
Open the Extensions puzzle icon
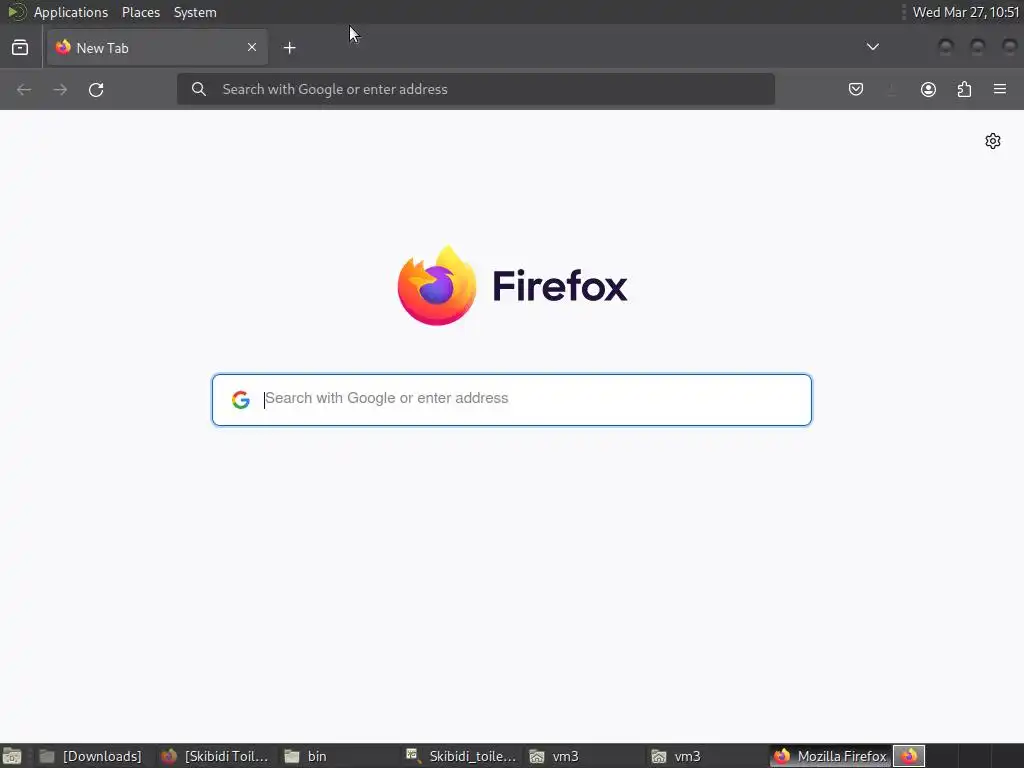(x=964, y=89)
